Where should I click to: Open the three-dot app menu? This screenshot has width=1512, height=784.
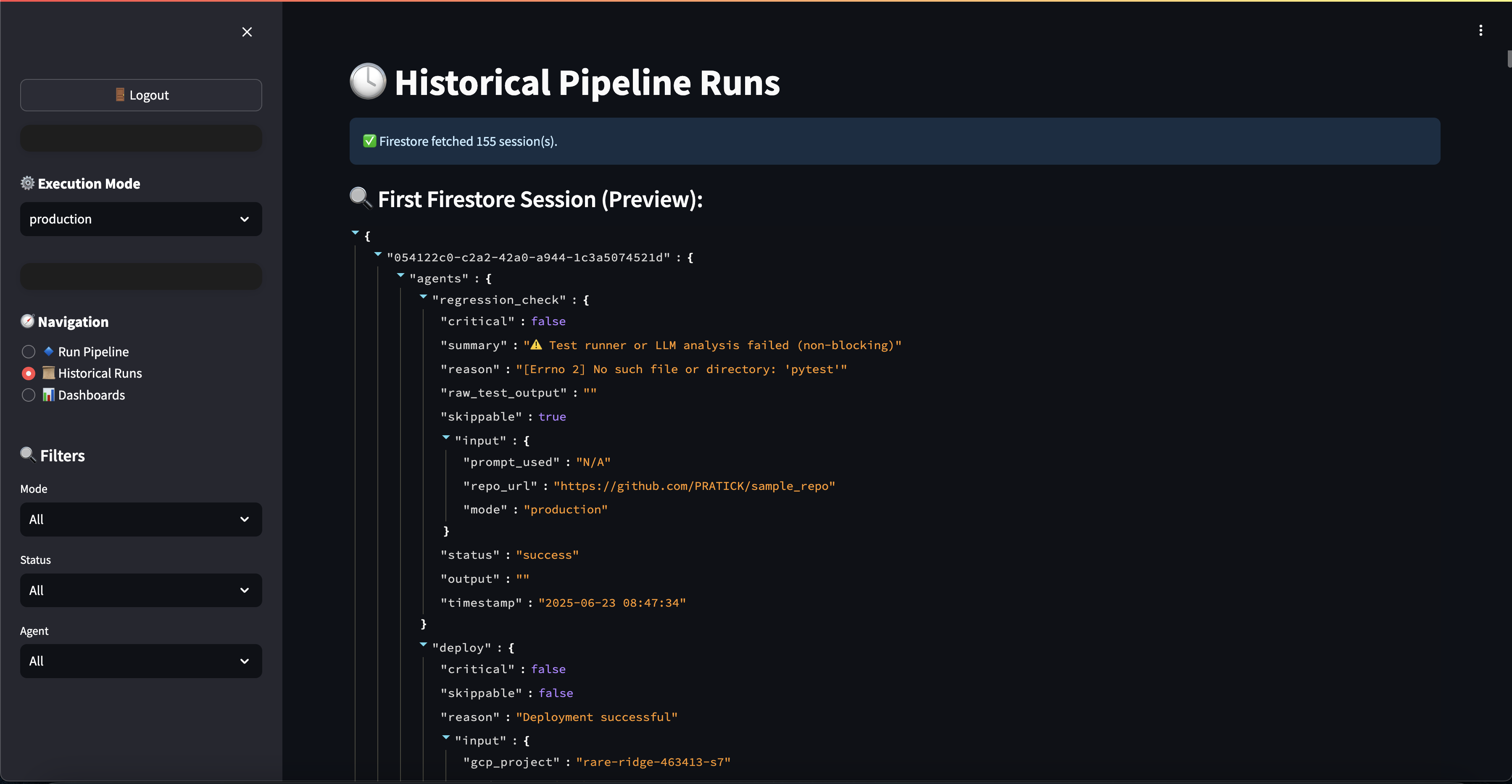coord(1480,31)
